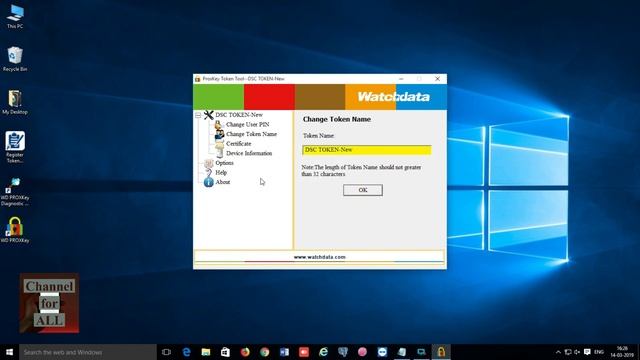Click the Device Information token icon

[220, 153]
